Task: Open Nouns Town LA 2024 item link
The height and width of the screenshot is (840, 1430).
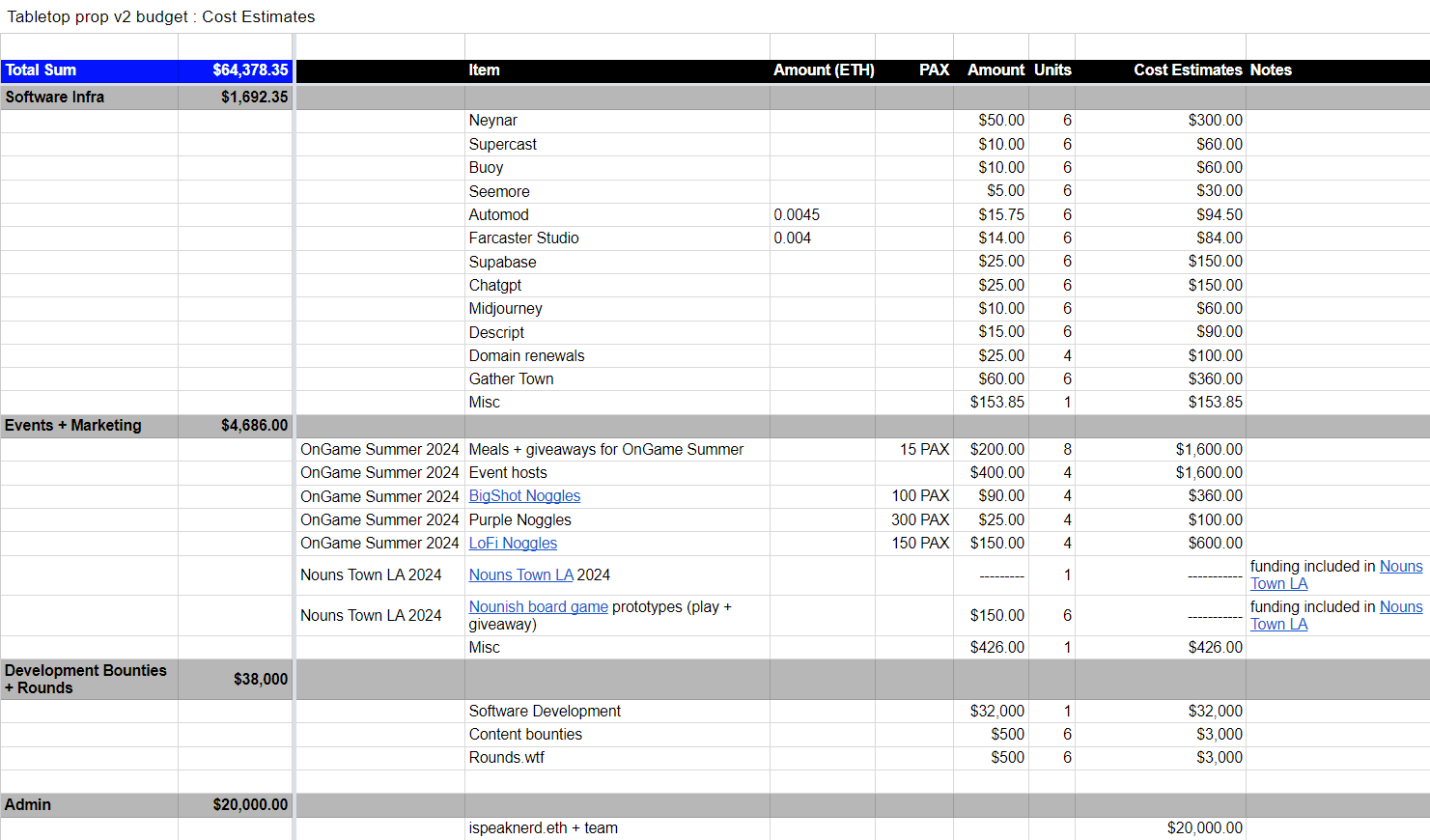Action: (520, 575)
